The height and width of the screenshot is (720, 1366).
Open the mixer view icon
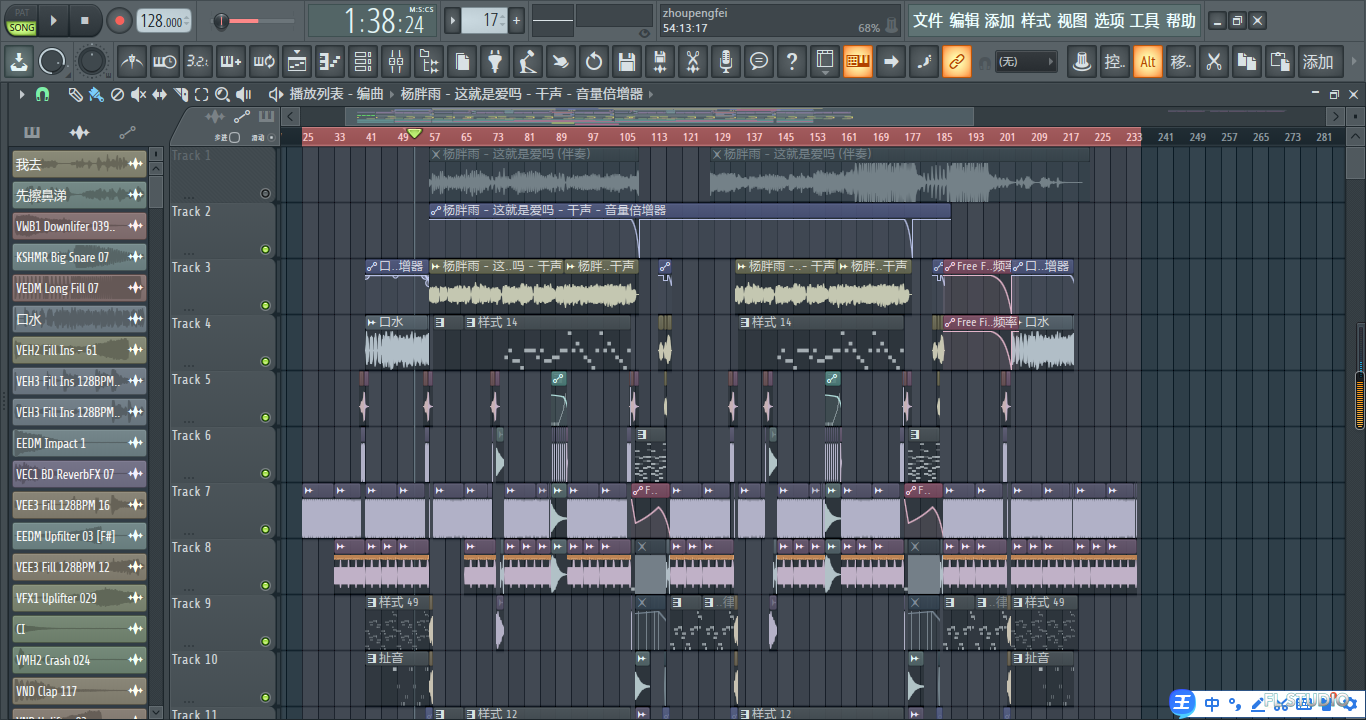point(396,62)
